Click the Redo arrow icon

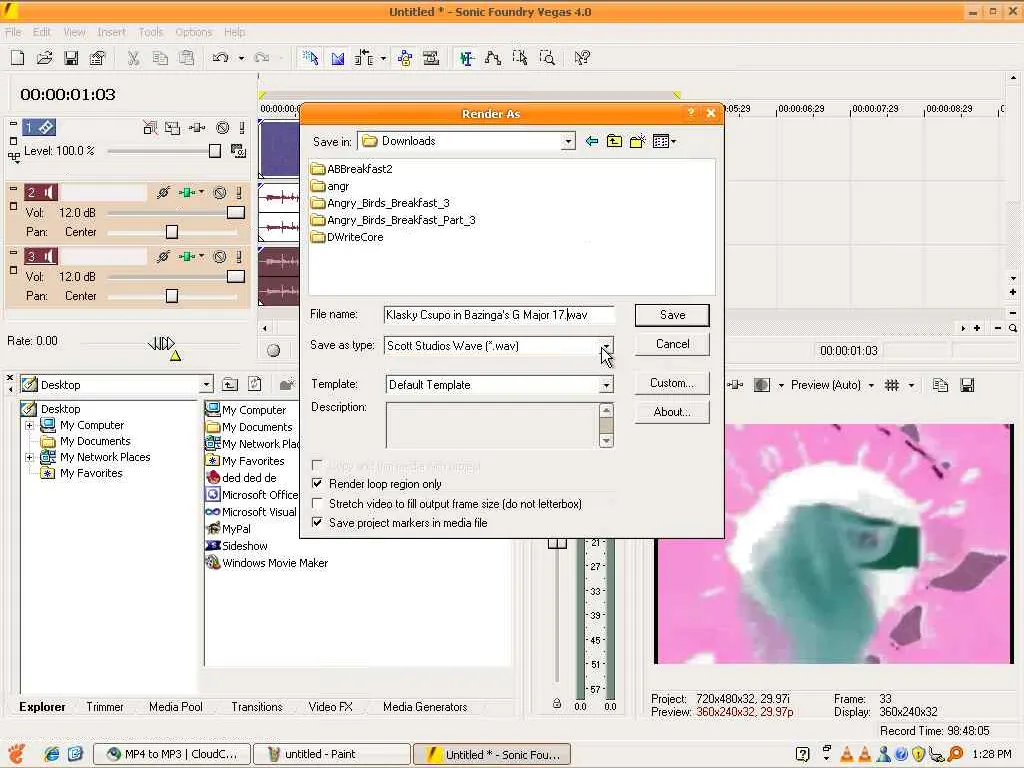[262, 58]
